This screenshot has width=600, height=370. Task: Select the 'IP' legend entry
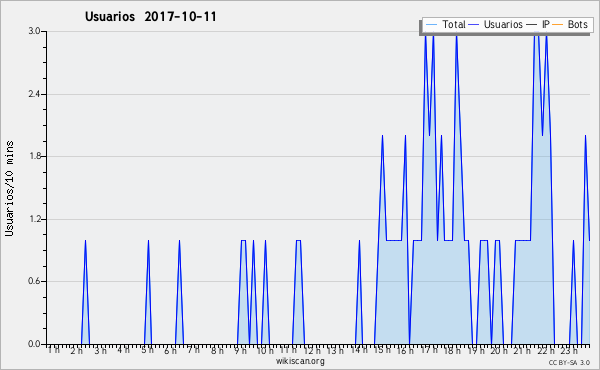point(538,24)
